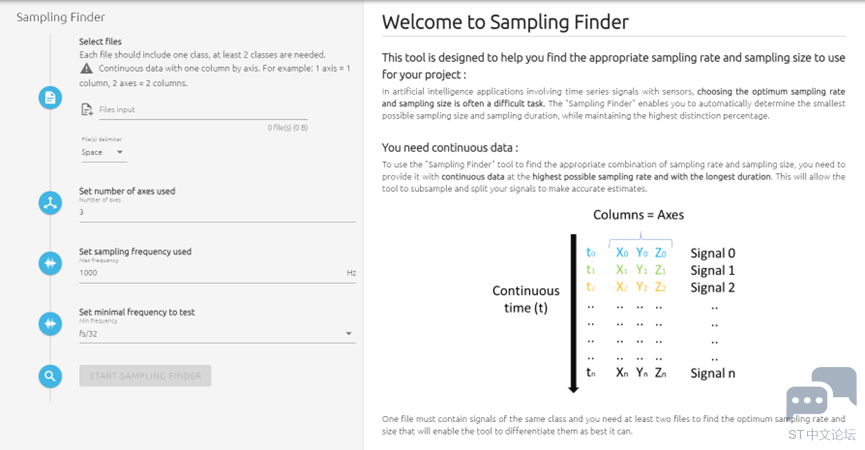This screenshot has width=865, height=450.
Task: Click the delimiter dropdown arrow
Action: (120, 152)
